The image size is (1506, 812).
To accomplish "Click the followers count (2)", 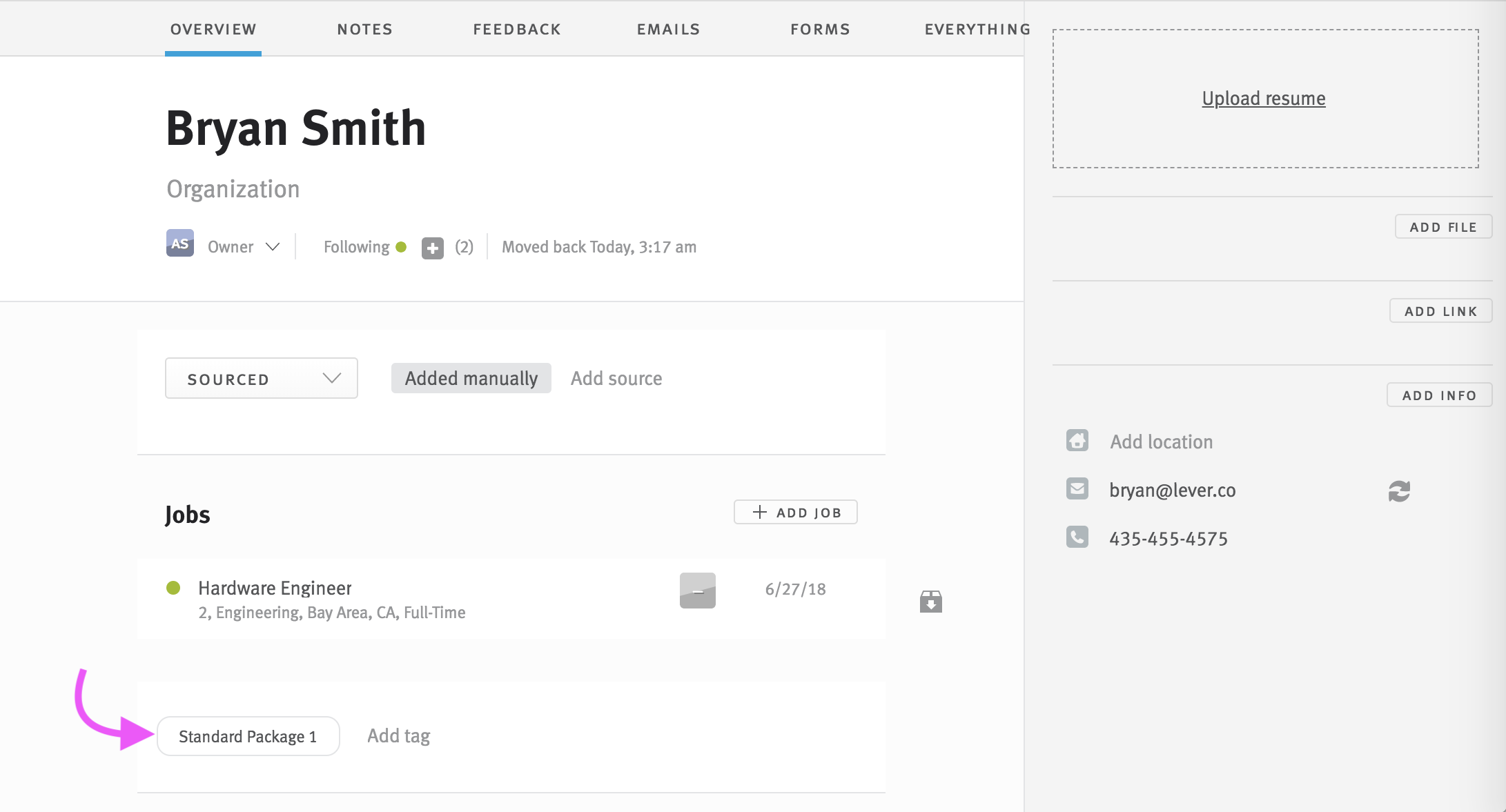I will tap(464, 247).
